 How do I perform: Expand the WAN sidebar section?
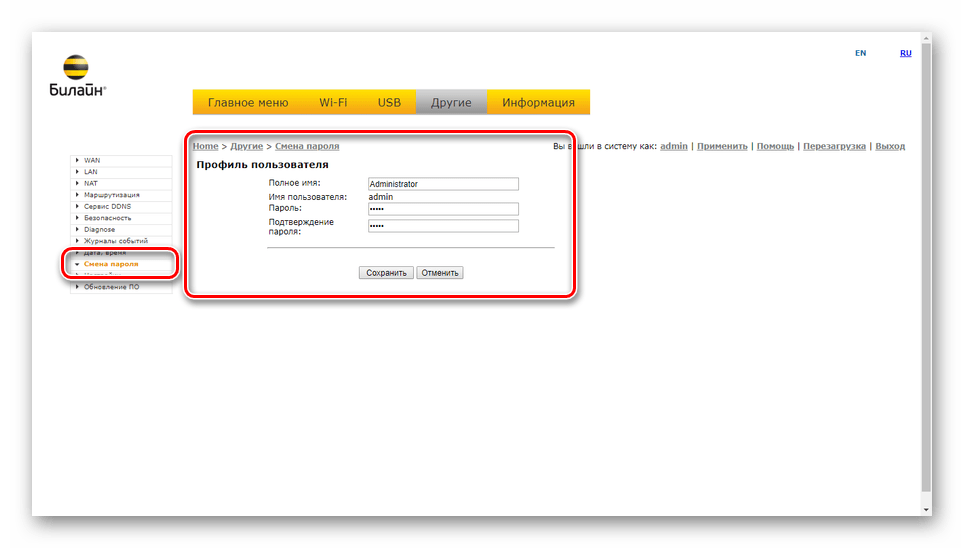pos(122,161)
